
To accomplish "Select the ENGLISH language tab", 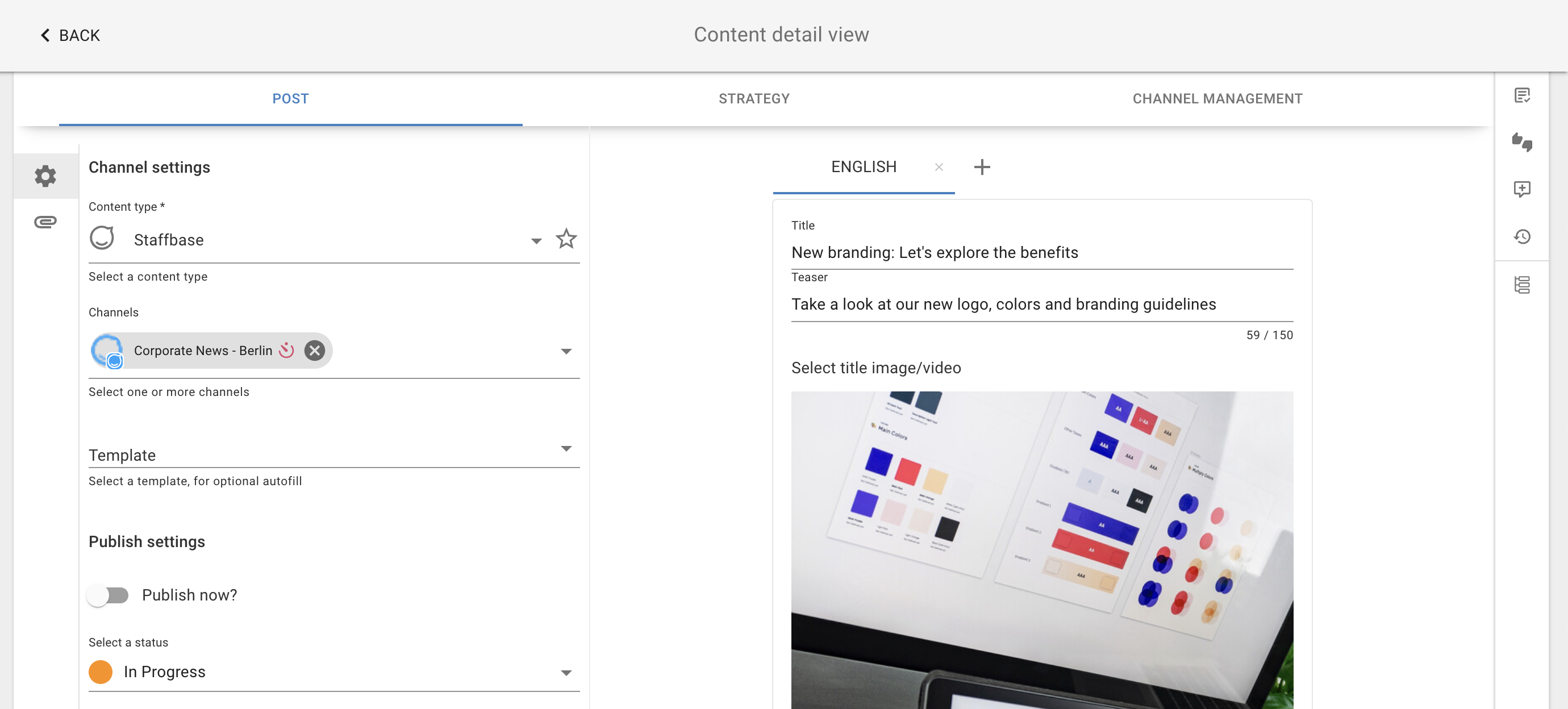I will (863, 167).
